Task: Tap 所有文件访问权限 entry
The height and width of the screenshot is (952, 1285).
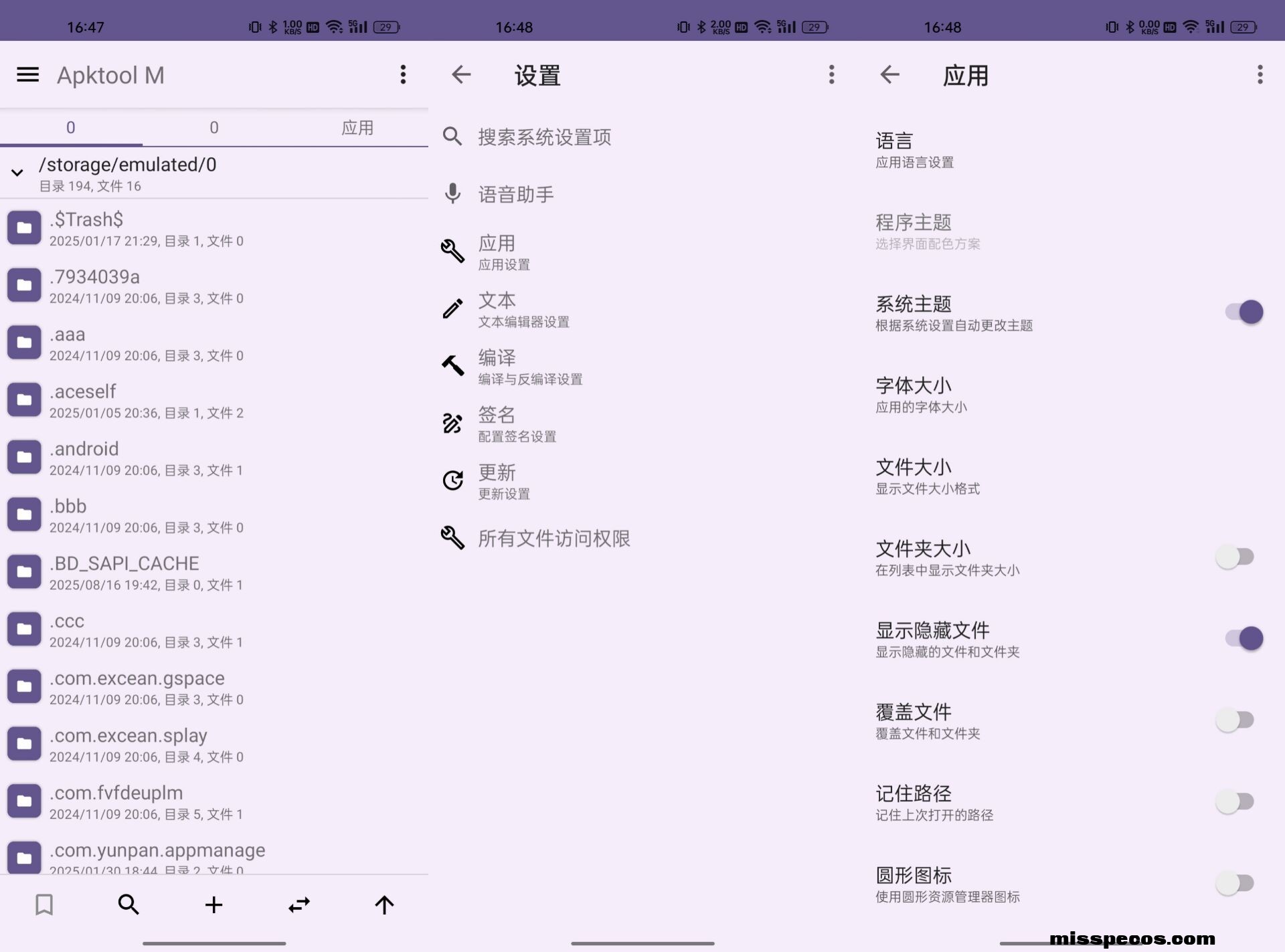Action: pyautogui.click(x=553, y=539)
